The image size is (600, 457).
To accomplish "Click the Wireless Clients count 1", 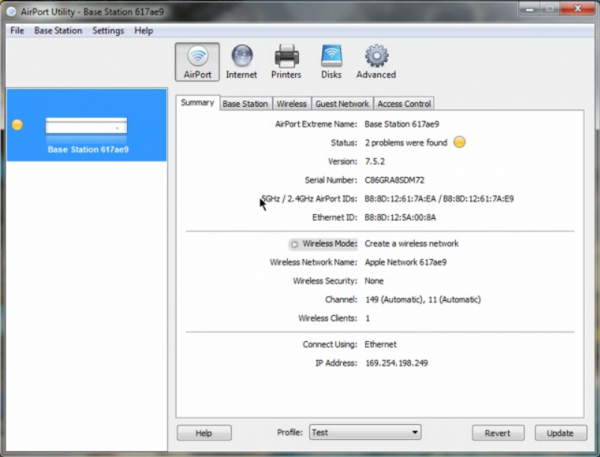I will coord(367,318).
